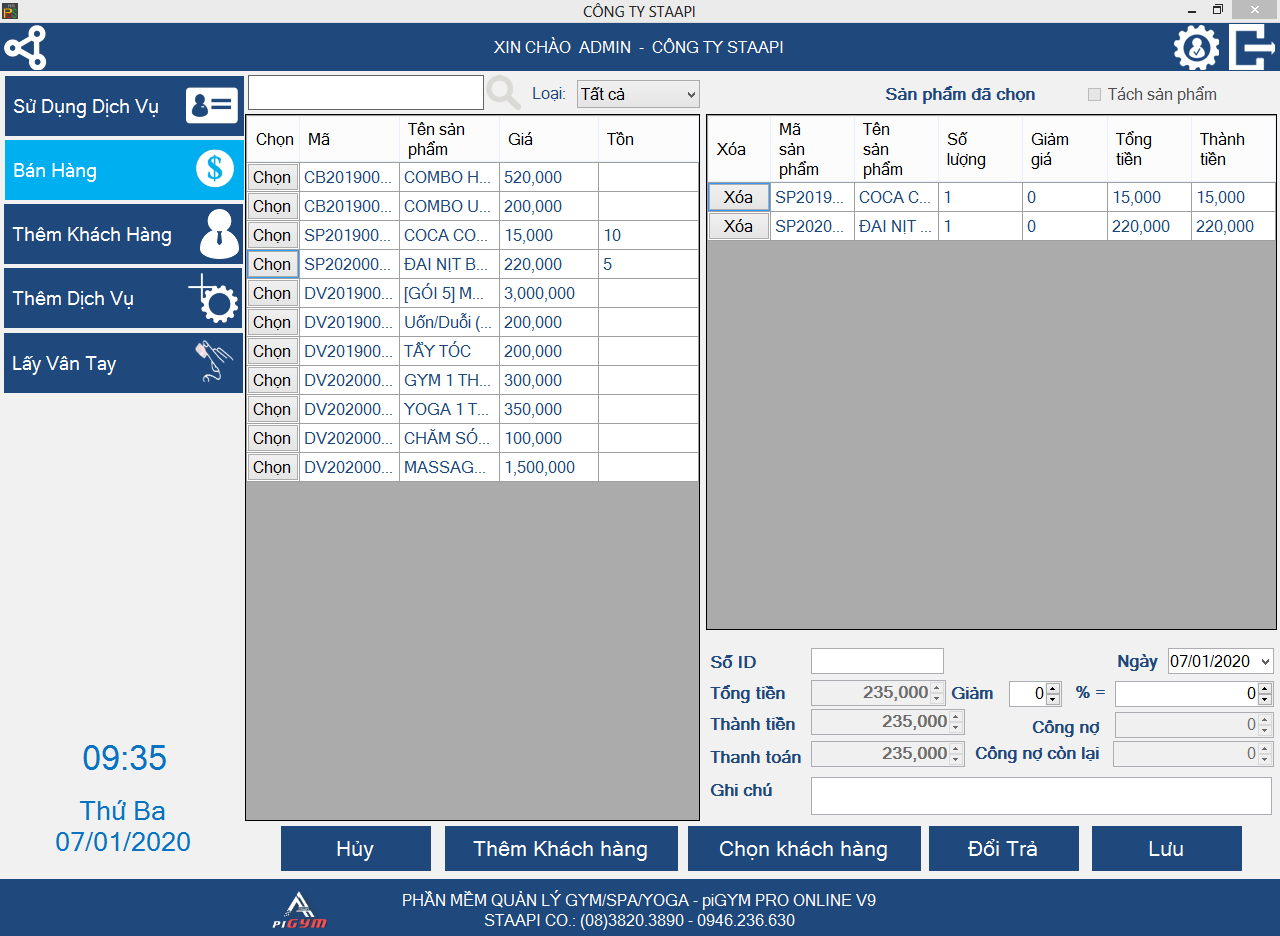Image resolution: width=1280 pixels, height=936 pixels.
Task: Click the person icon for Thêm Khách Hàng
Action: [x=219, y=235]
